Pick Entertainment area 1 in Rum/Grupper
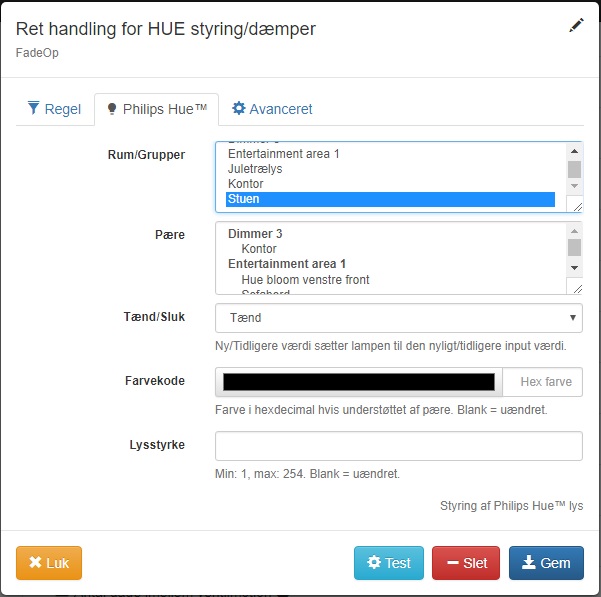This screenshot has width=601, height=597. pos(284,154)
